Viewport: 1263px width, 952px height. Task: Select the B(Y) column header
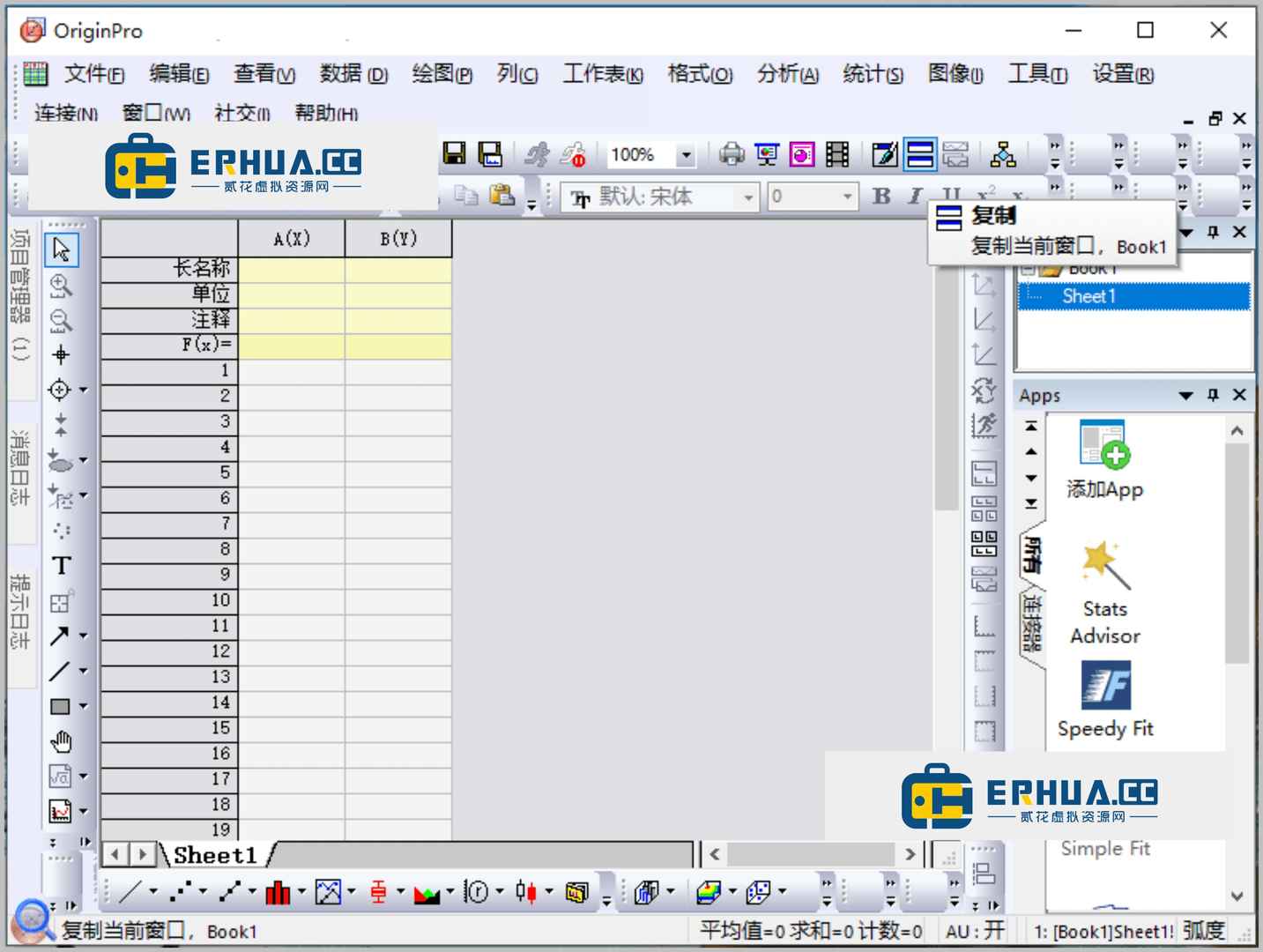pyautogui.click(x=398, y=239)
